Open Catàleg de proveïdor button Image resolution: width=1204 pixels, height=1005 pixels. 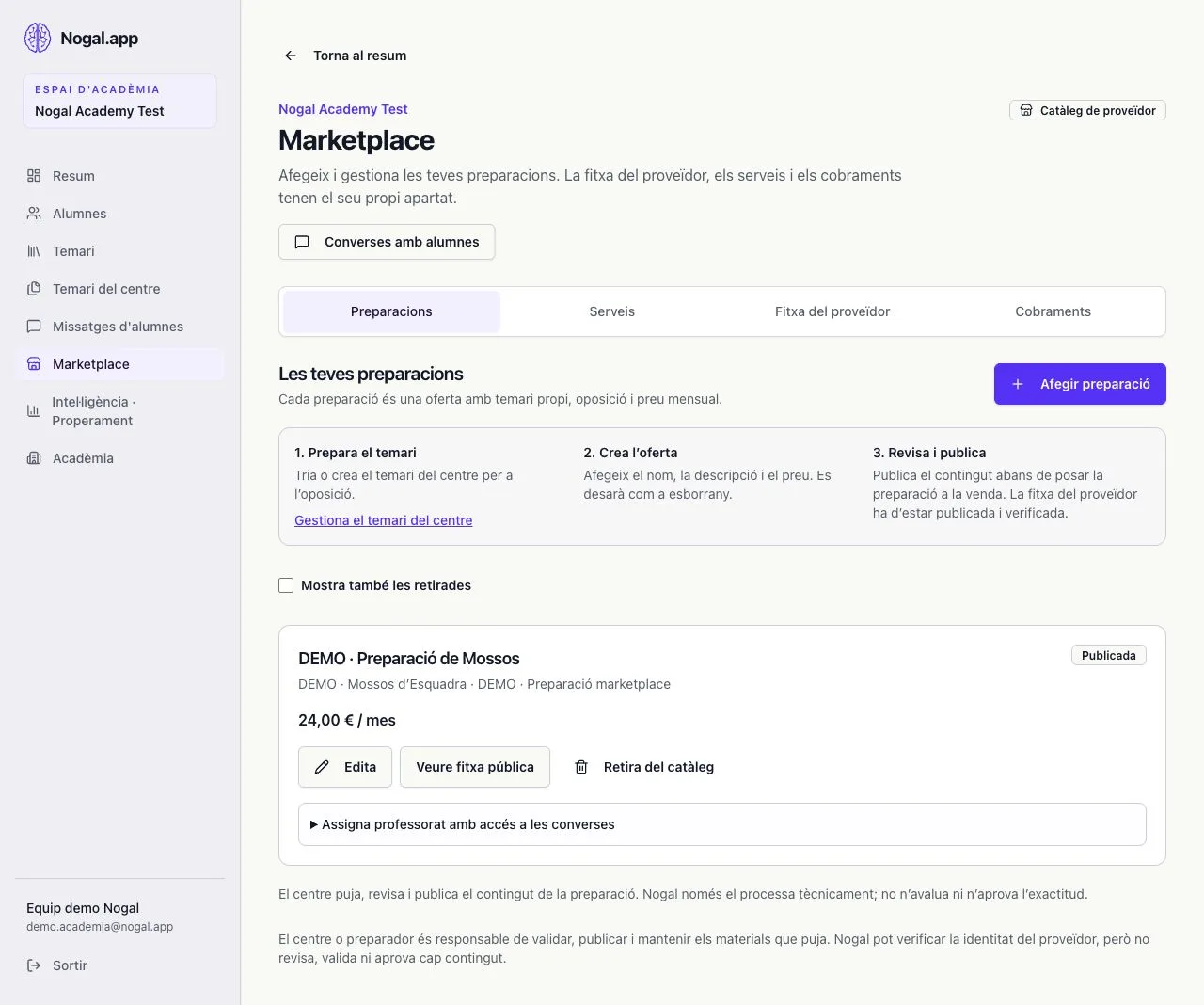[x=1087, y=110]
